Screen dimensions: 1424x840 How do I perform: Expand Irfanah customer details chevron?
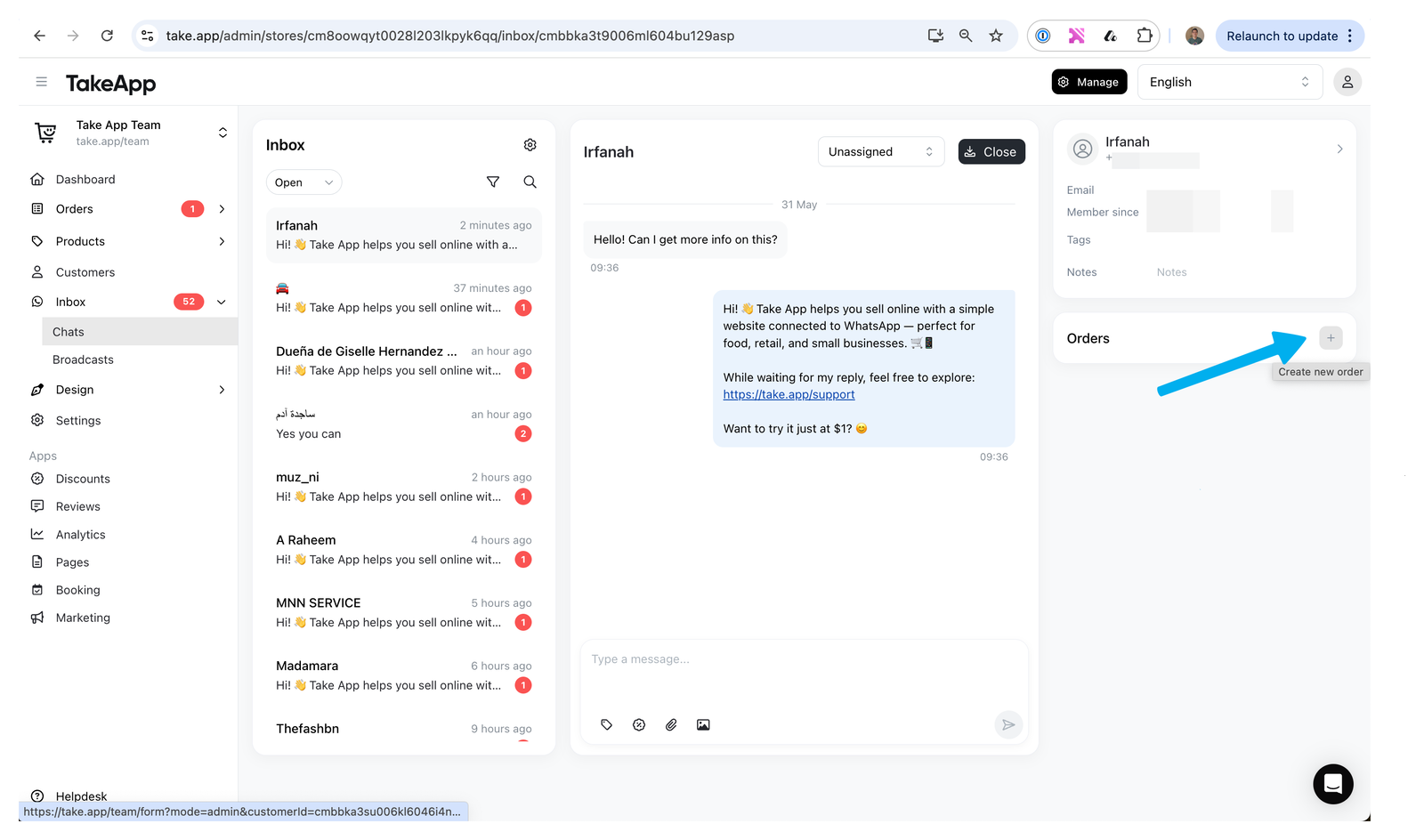tap(1339, 149)
